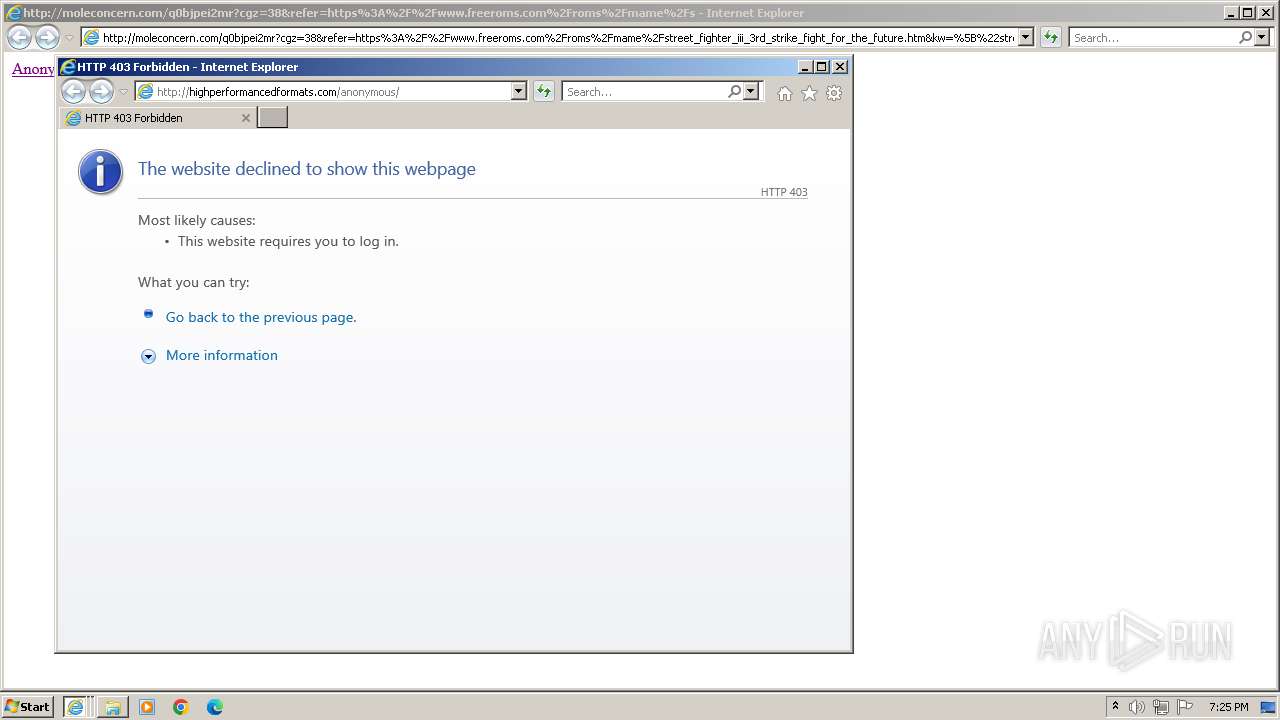Select the HTTP 403 Forbidden tab
This screenshot has height=720, width=1280.
pyautogui.click(x=158, y=118)
